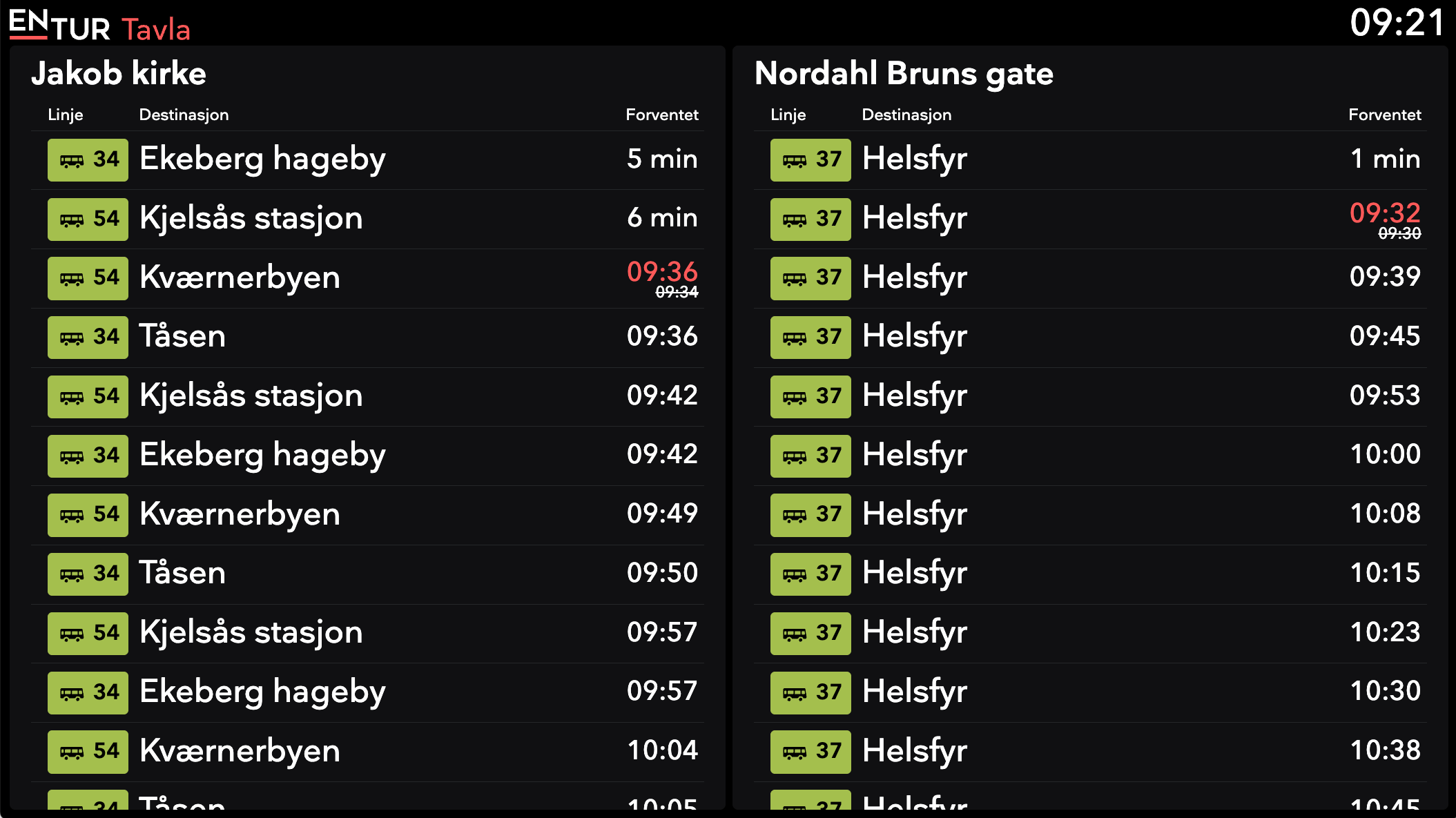Screen dimensions: 1456x818
Task: Open the Jakob kirke stop heading
Action: (119, 73)
